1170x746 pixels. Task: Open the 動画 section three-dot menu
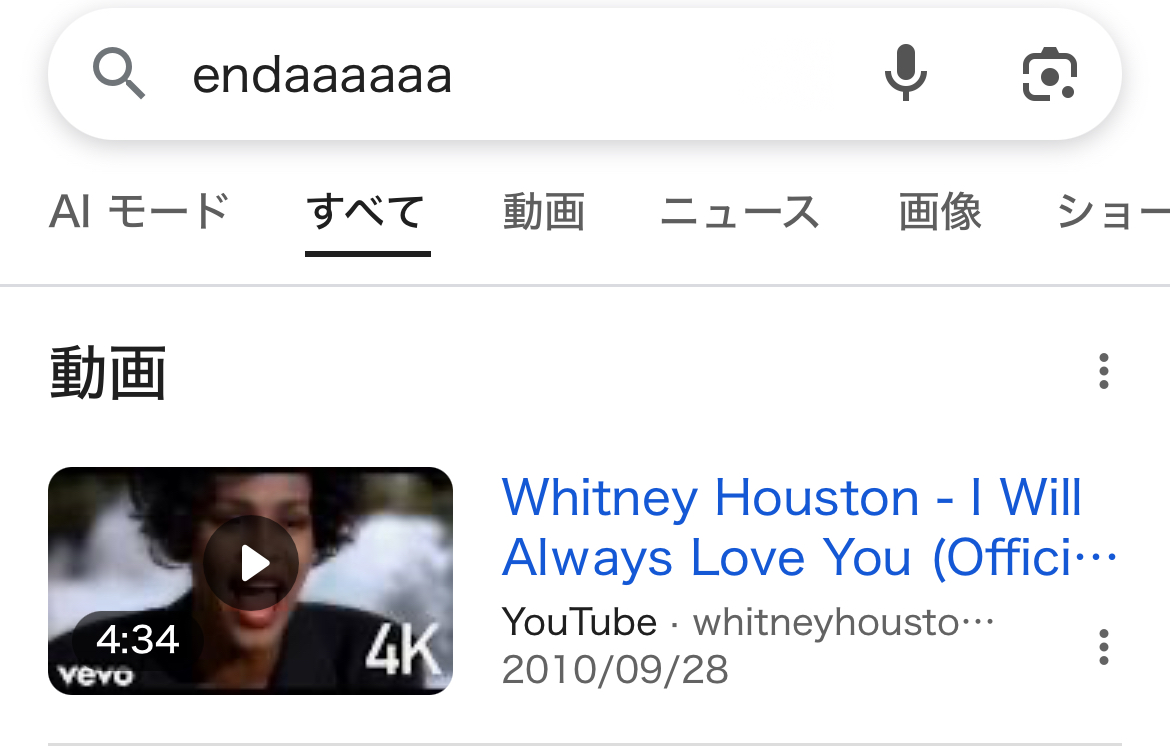(x=1104, y=371)
